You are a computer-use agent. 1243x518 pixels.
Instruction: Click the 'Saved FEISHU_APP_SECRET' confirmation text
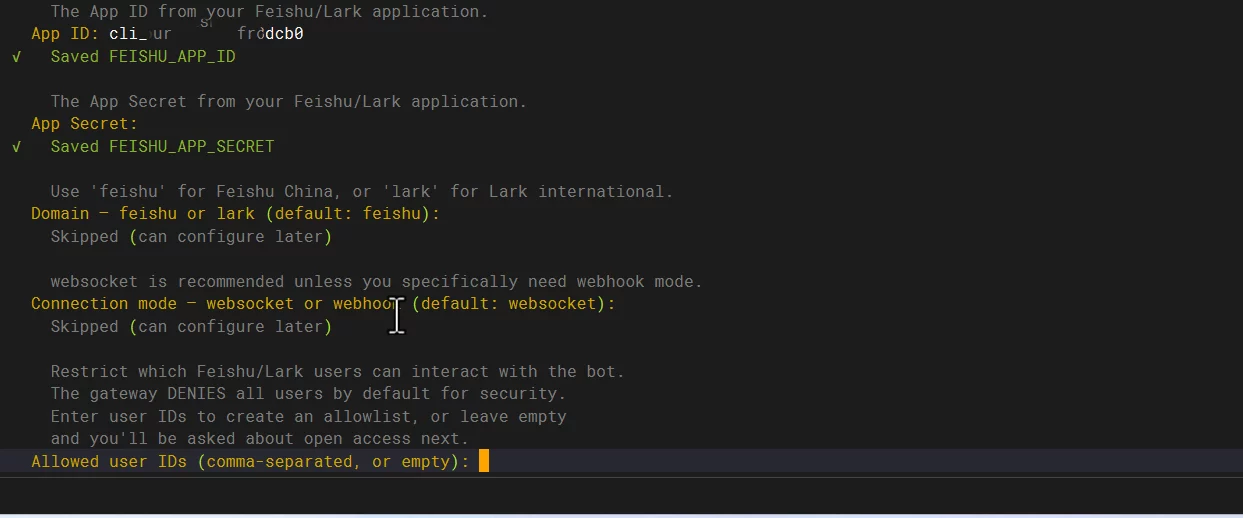coord(162,147)
